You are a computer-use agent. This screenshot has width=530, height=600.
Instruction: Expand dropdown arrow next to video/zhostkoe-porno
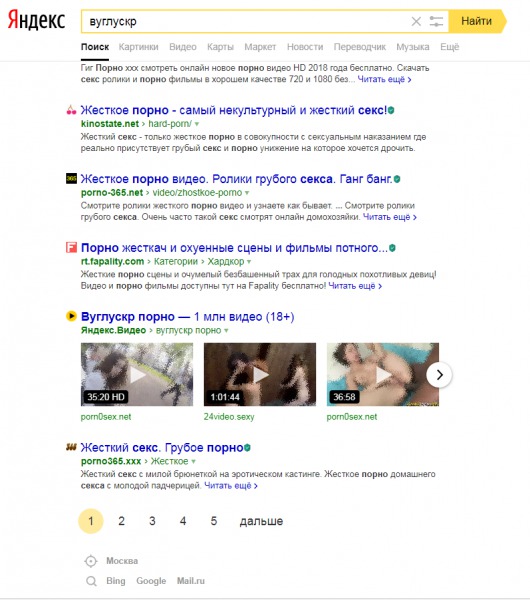click(x=247, y=193)
